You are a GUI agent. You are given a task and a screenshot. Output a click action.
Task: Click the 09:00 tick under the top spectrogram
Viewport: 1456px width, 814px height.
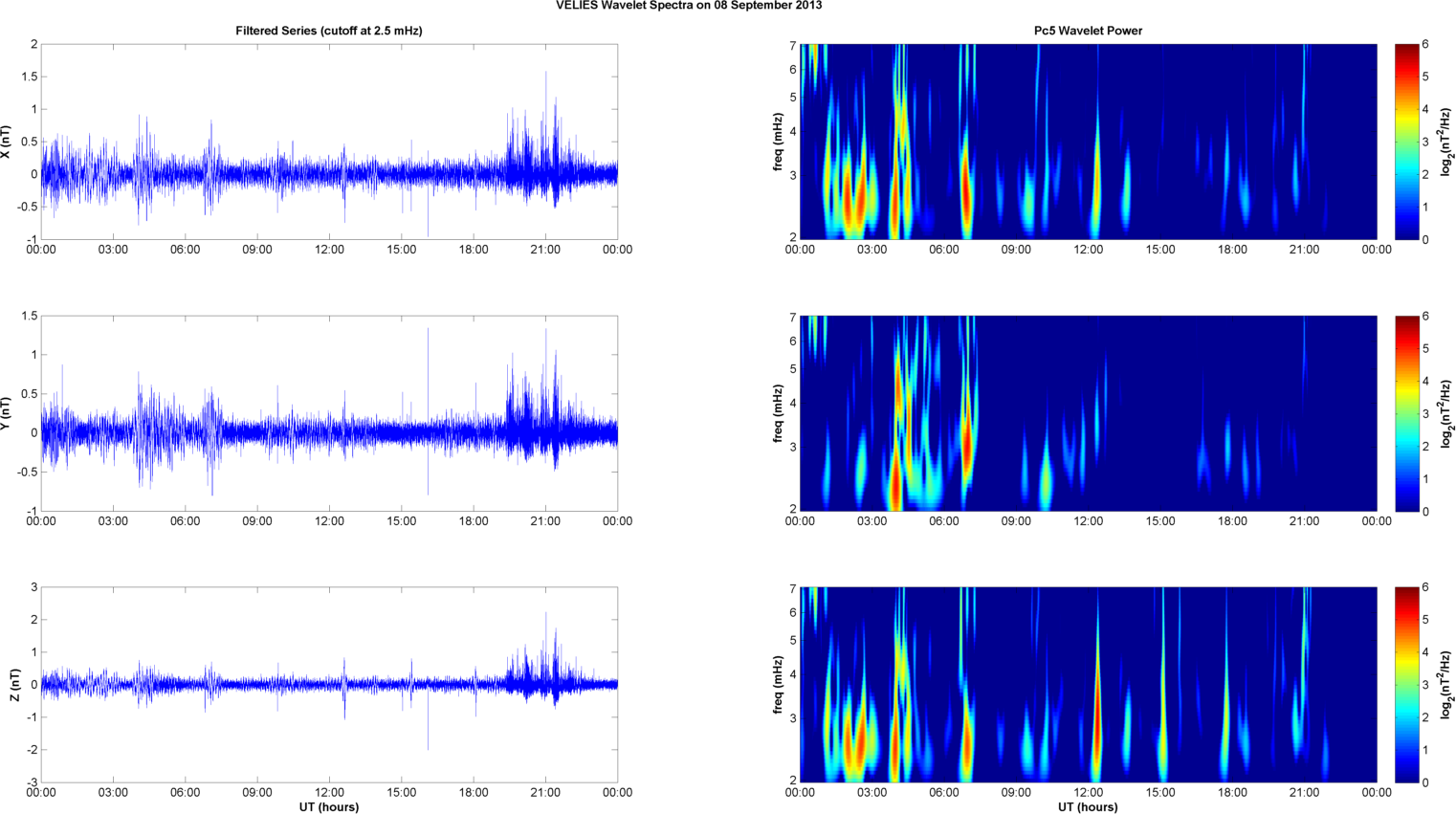point(1016,250)
